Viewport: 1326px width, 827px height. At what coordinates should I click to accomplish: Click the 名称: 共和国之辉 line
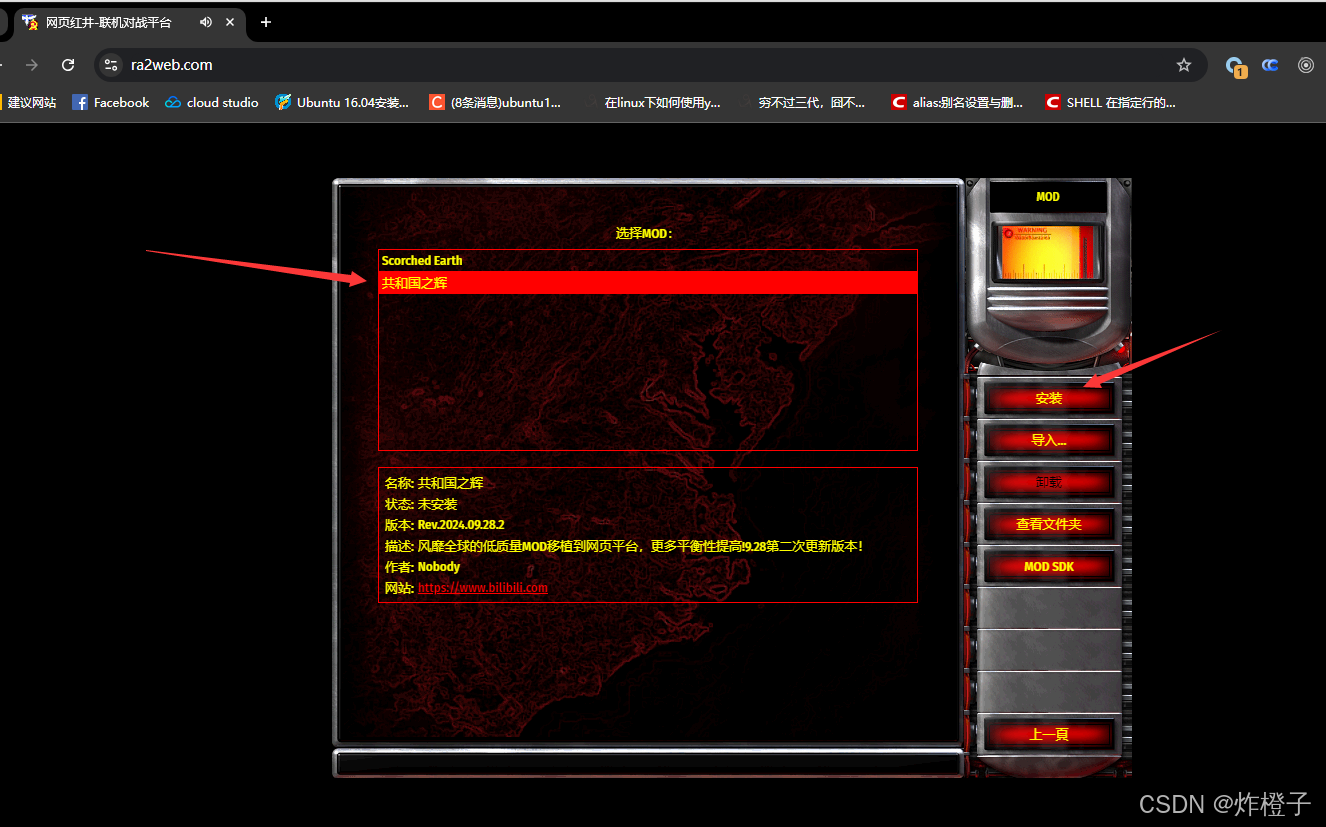(x=434, y=483)
